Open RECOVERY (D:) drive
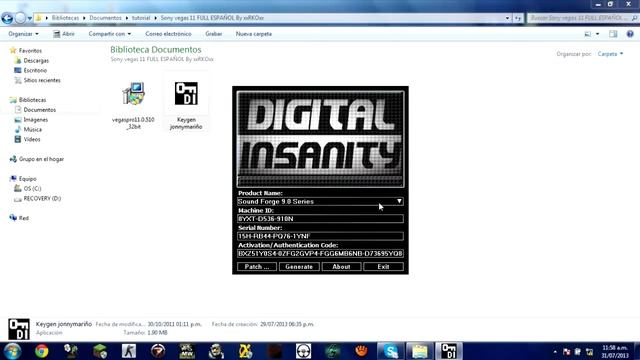640x360 pixels. pos(38,198)
